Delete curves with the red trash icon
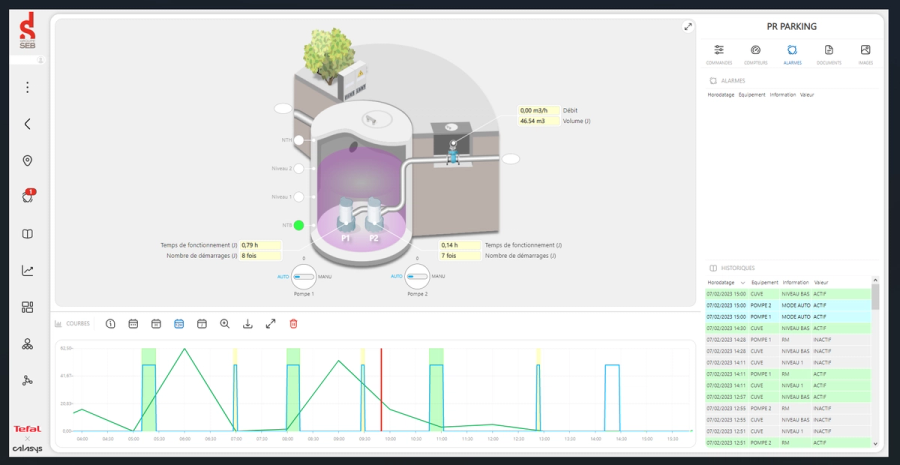 click(293, 324)
